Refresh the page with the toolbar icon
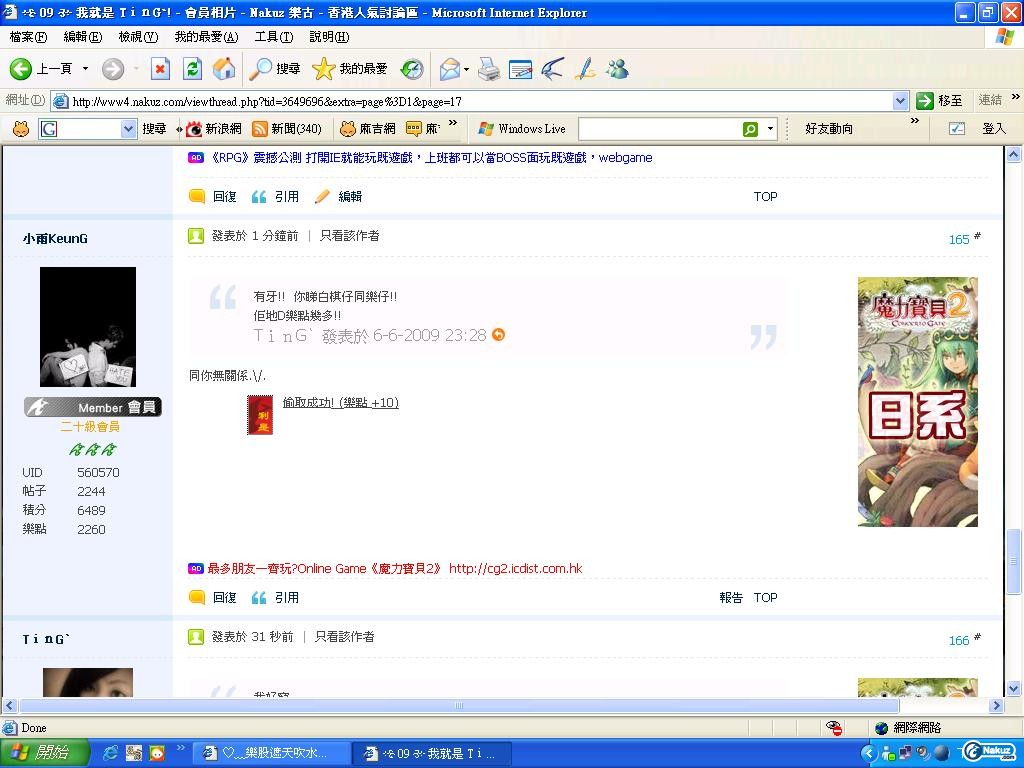Viewport: 1024px width, 768px height. coord(192,69)
